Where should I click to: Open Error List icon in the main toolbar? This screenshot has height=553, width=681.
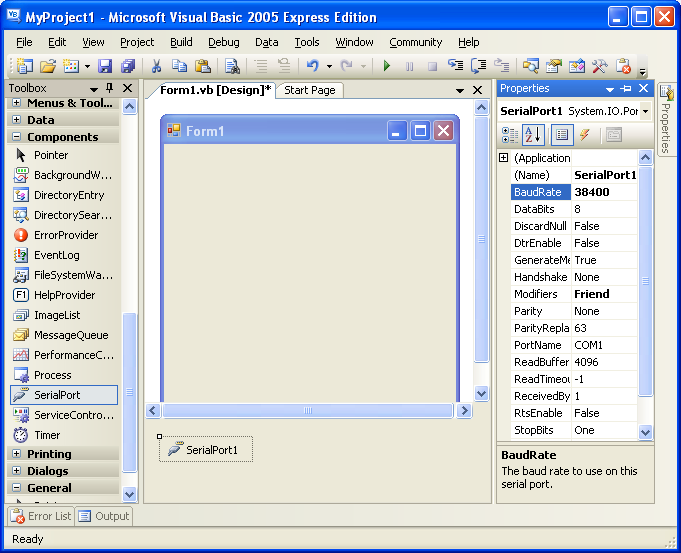[623, 66]
